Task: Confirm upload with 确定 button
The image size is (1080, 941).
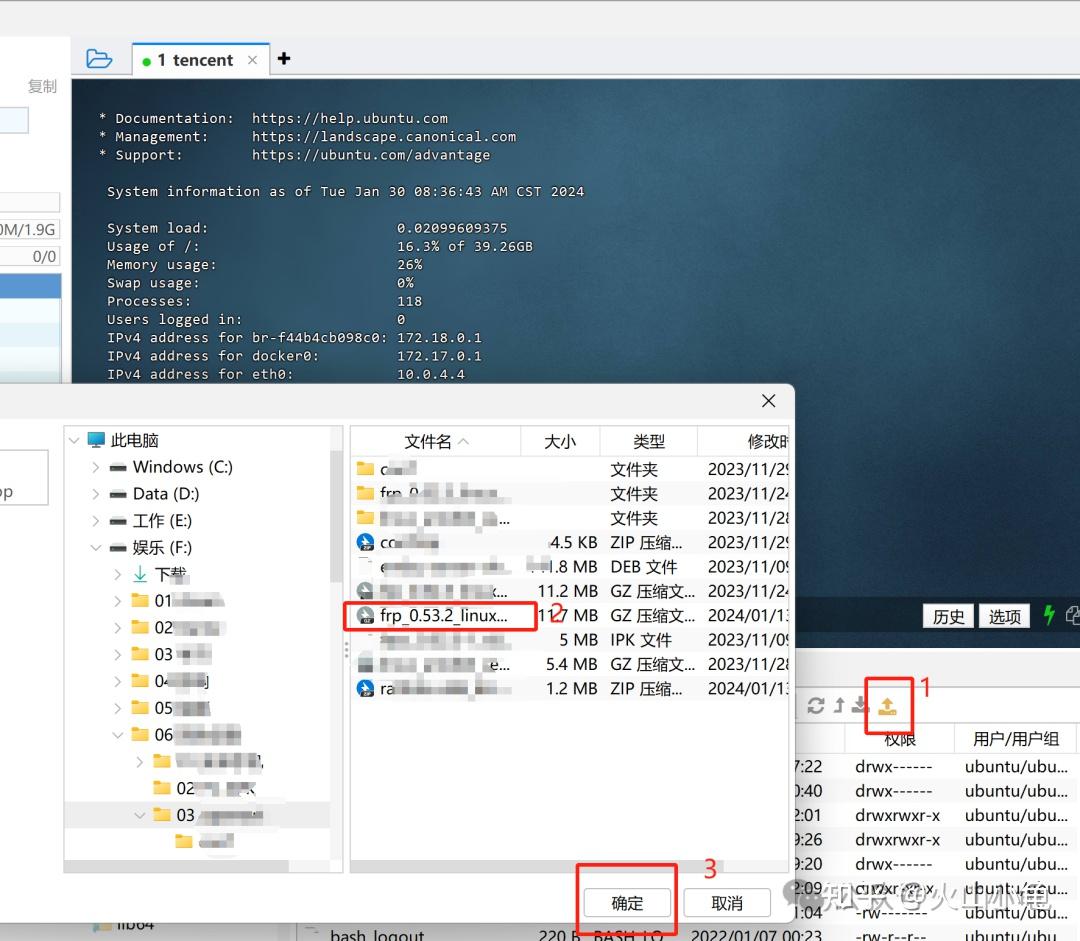Action: [x=626, y=902]
